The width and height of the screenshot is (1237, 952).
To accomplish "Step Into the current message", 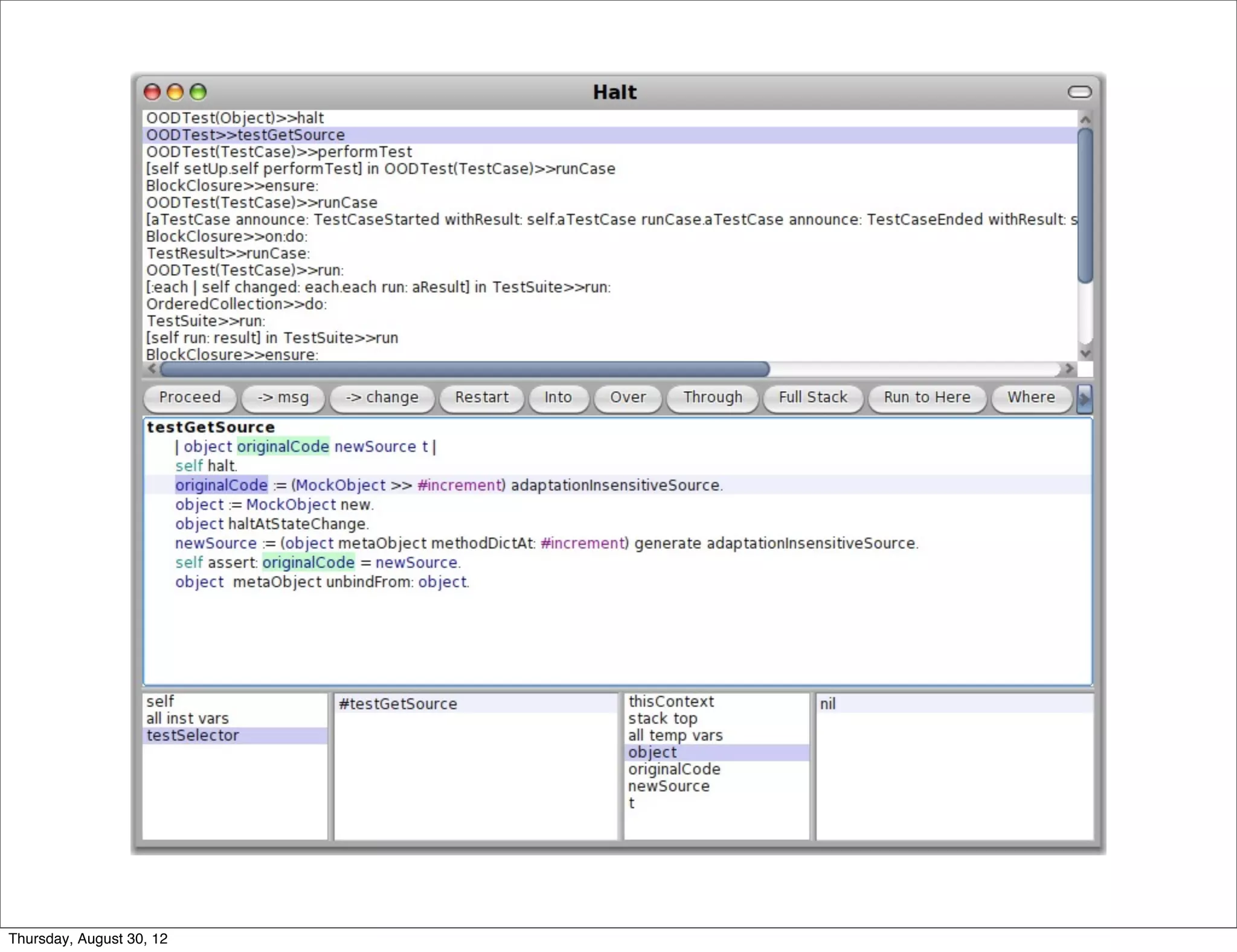I will [x=557, y=397].
